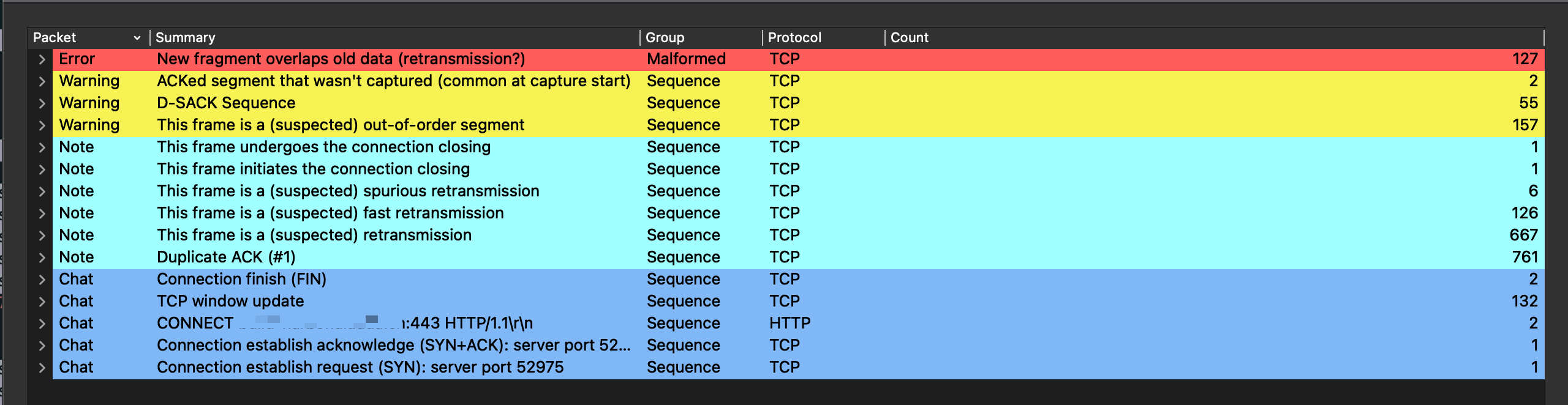Select 'This frame initiates the connection closing'
Screen dimensions: 1568x405
[799, 169]
